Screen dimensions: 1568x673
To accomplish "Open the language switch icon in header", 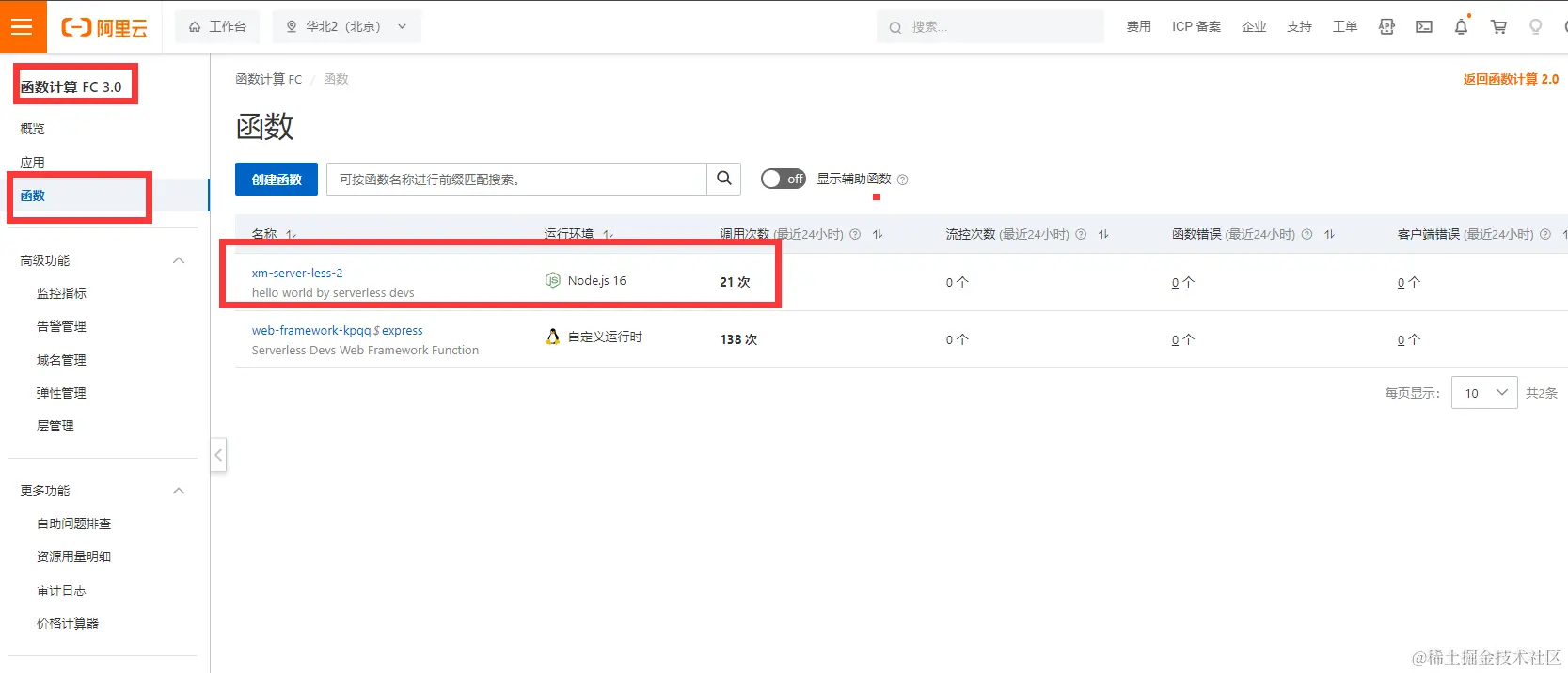I will (1386, 27).
